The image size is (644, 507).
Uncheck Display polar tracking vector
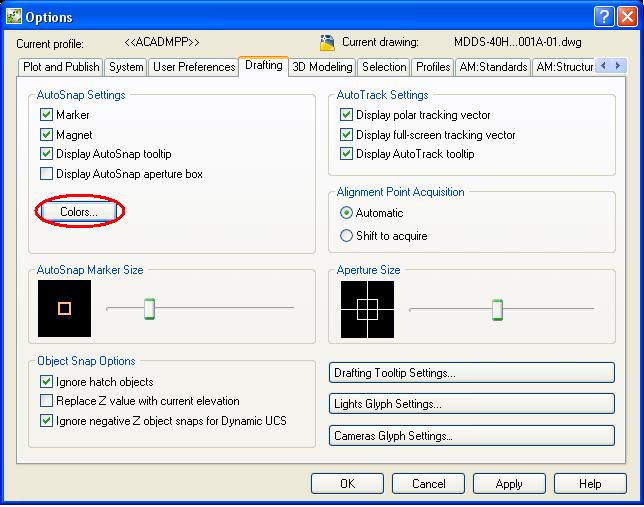[x=346, y=115]
